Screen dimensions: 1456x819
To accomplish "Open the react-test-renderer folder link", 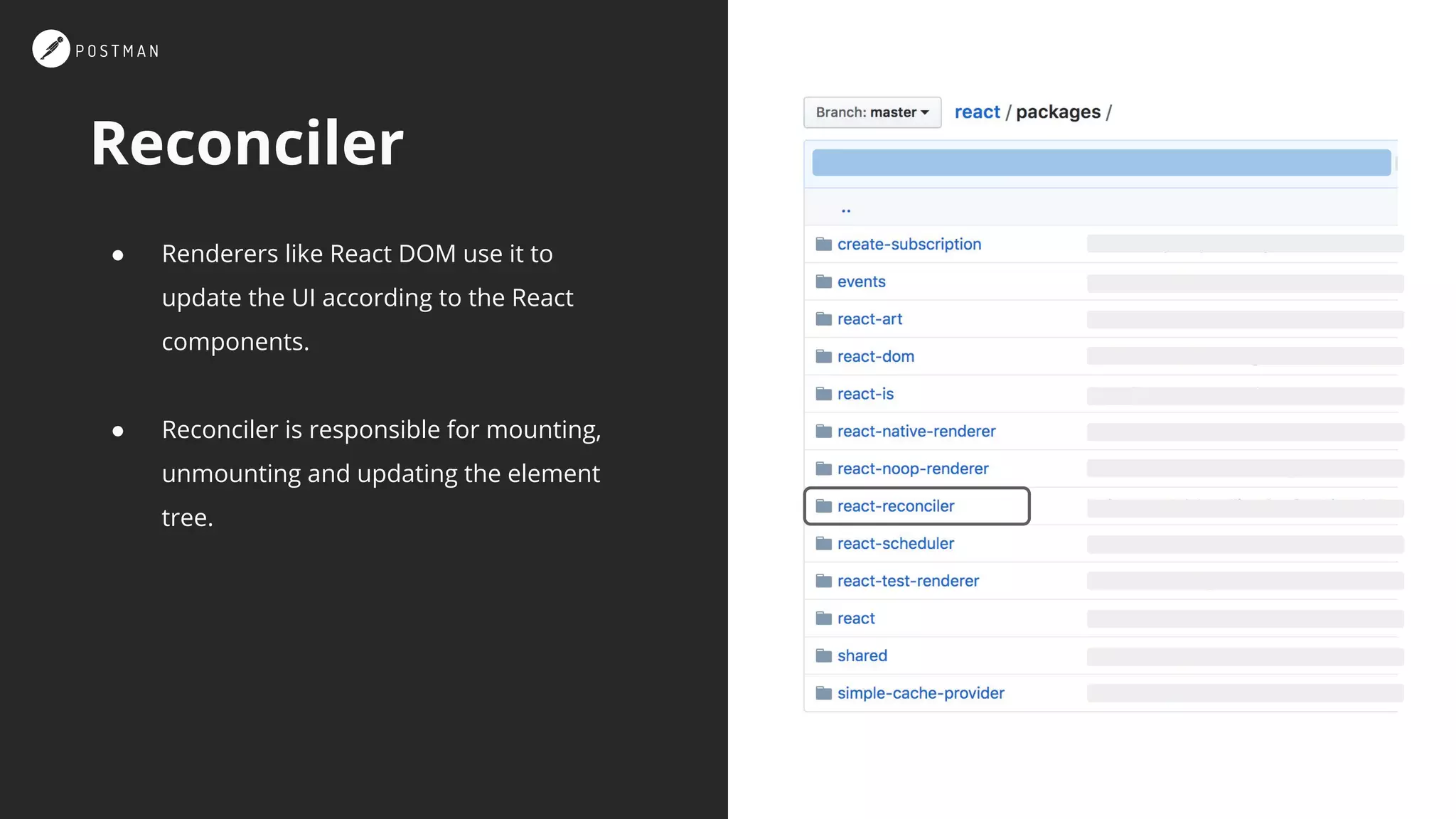I will tap(908, 581).
